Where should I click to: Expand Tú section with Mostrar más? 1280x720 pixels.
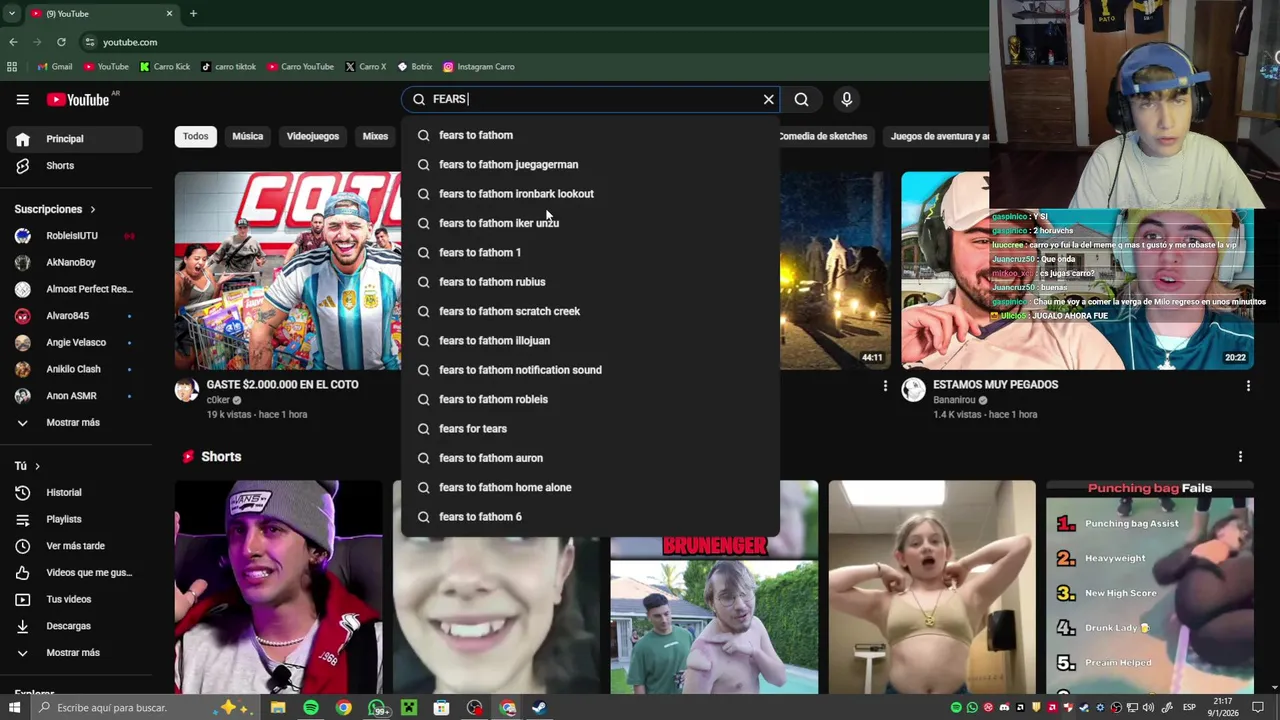(x=75, y=653)
